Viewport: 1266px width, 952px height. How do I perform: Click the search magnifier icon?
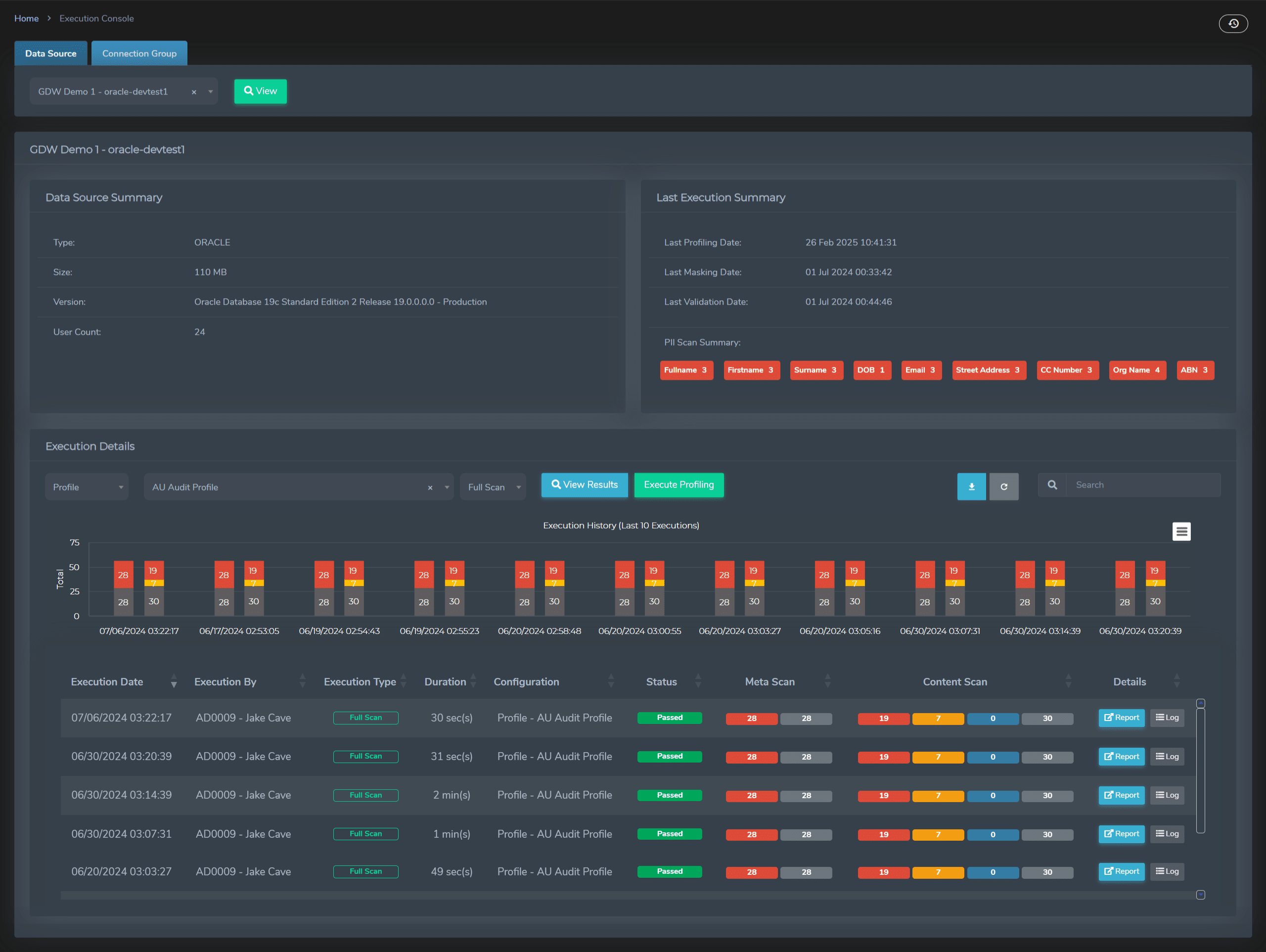pos(1052,484)
